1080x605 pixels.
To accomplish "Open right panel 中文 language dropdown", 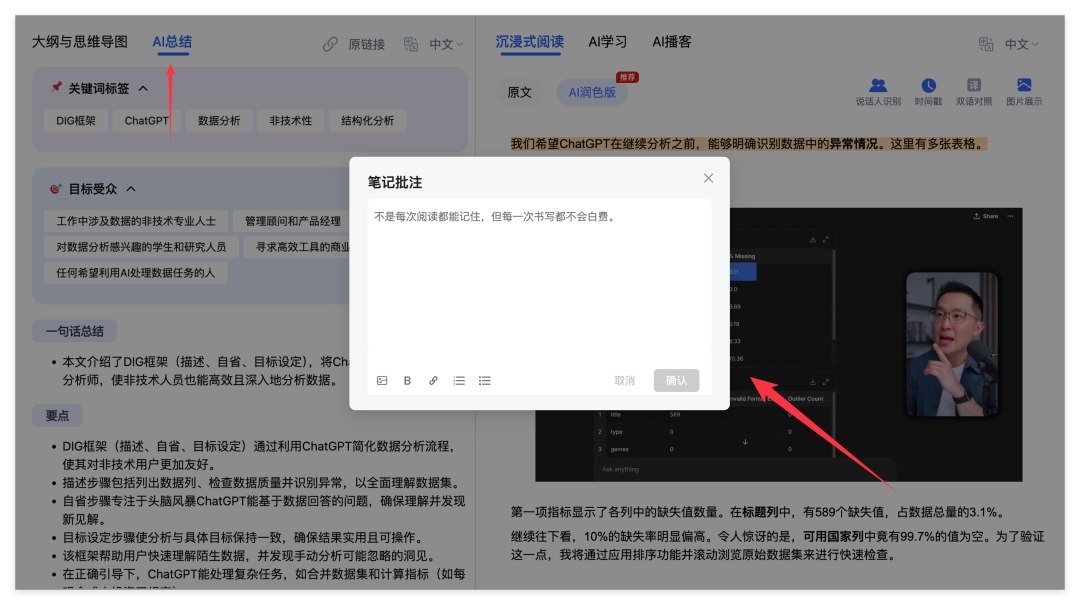I will pyautogui.click(x=1022, y=44).
